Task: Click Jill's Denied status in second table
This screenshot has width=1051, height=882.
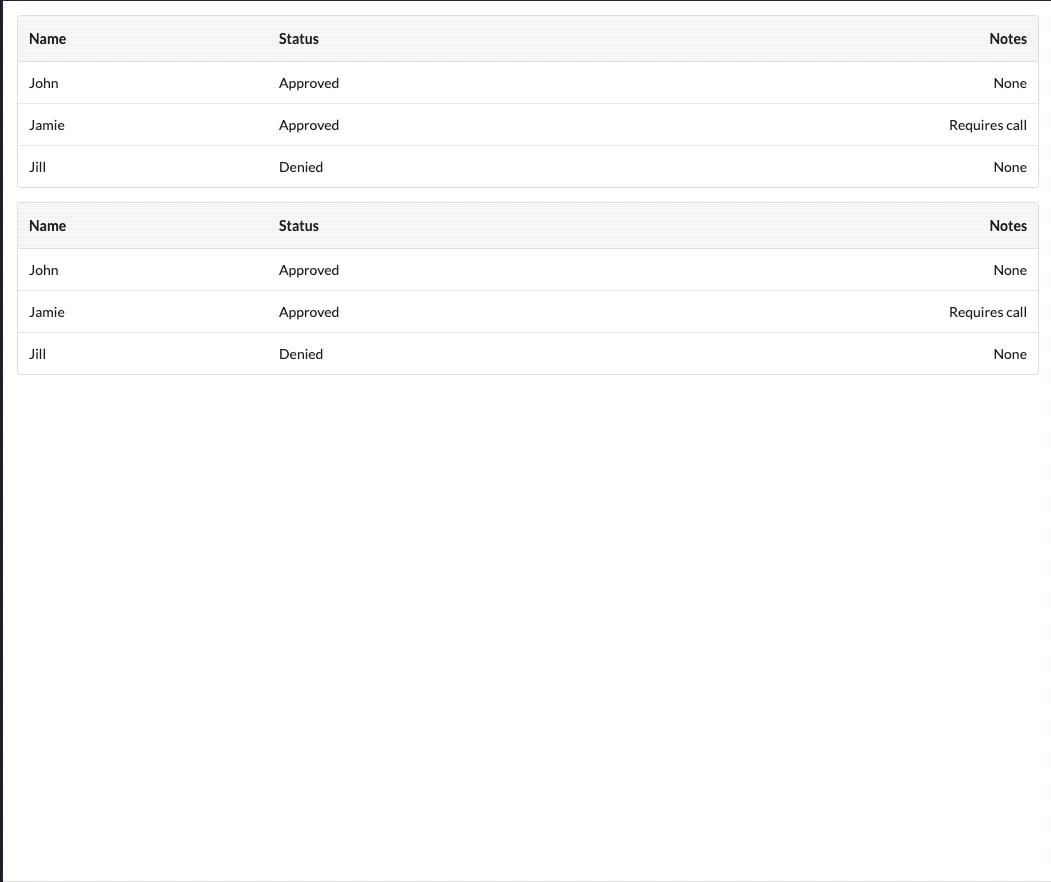Action: pyautogui.click(x=301, y=354)
